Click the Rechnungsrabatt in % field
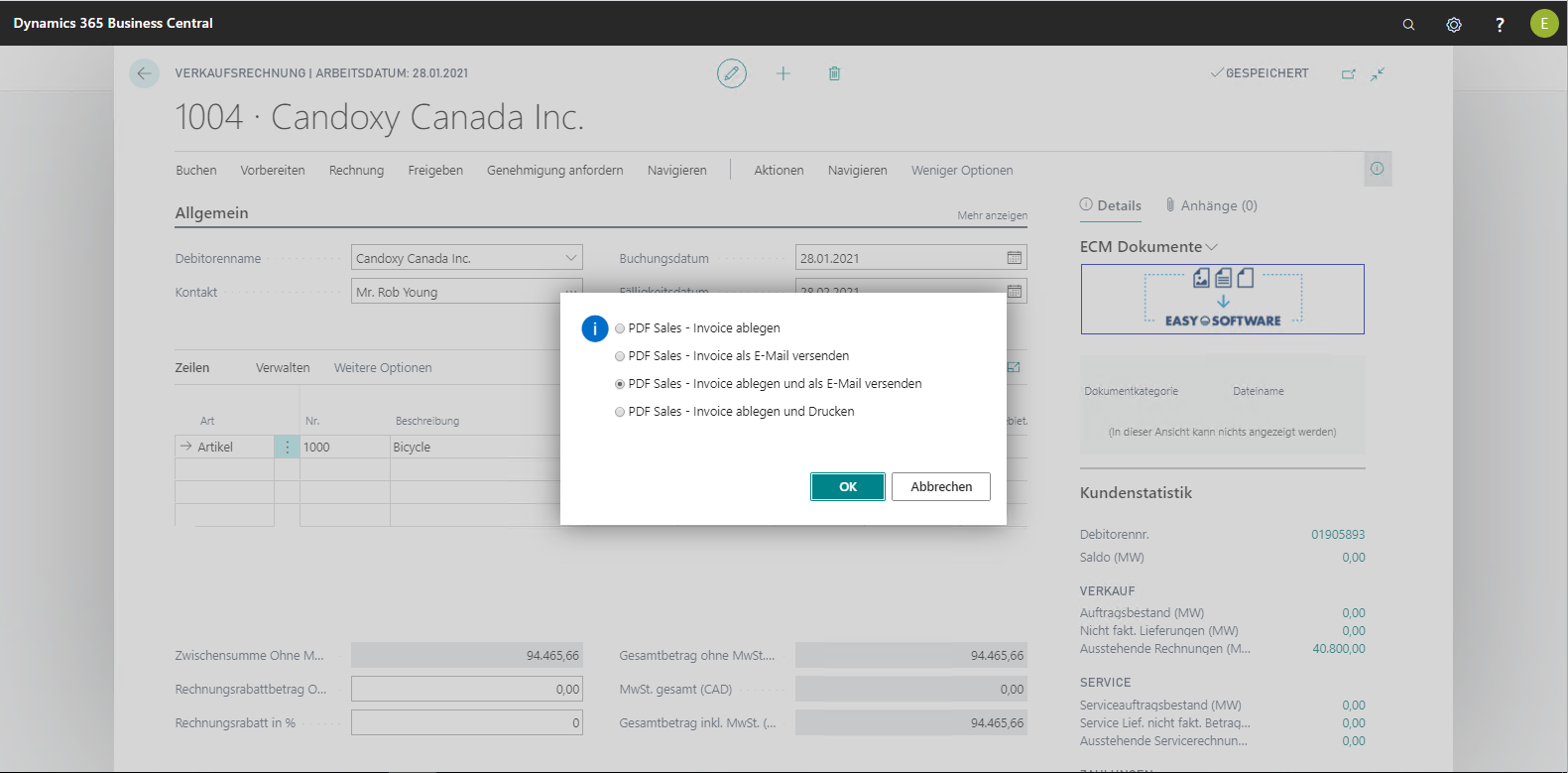The image size is (1568, 773). 466,722
